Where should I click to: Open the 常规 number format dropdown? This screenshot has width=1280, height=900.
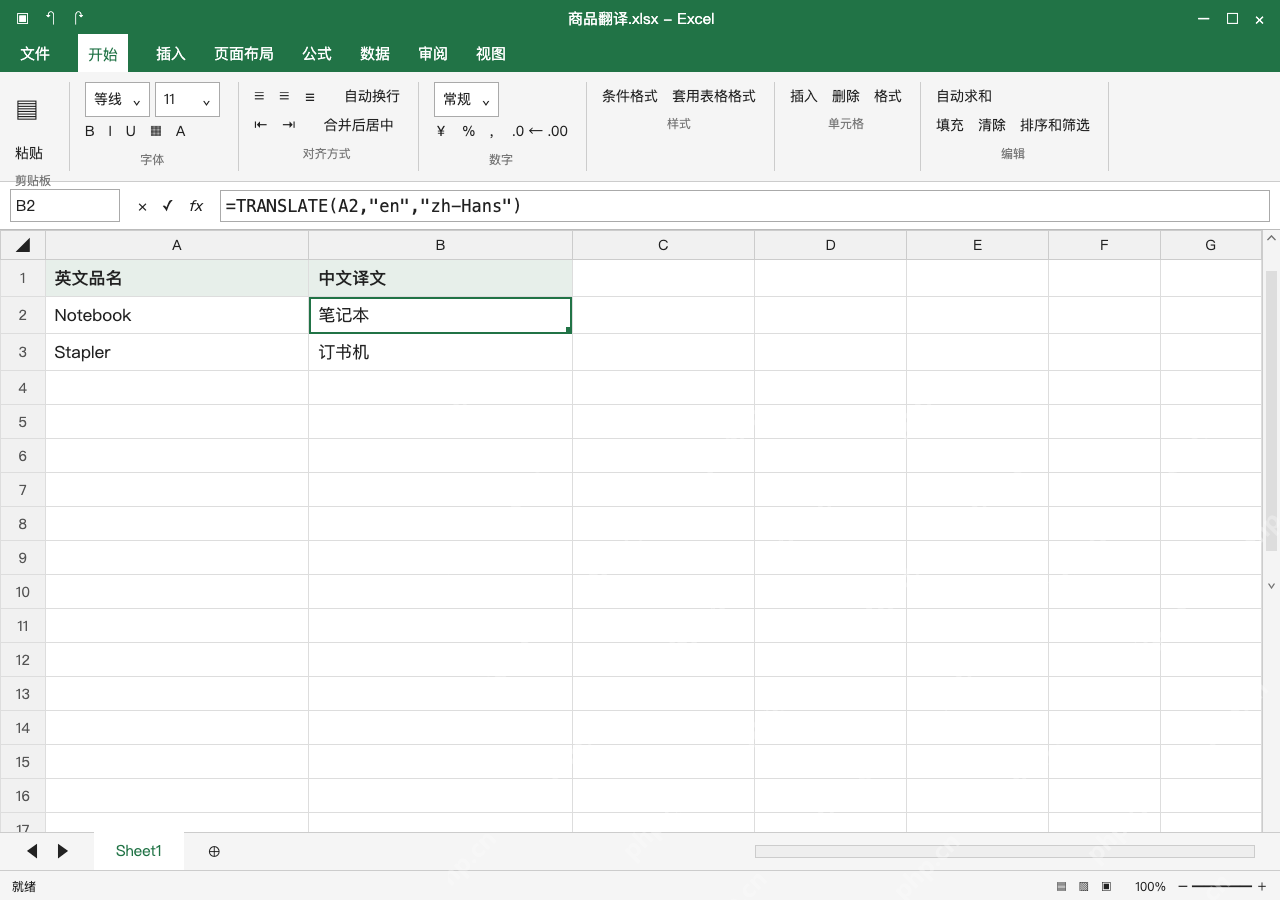(466, 99)
